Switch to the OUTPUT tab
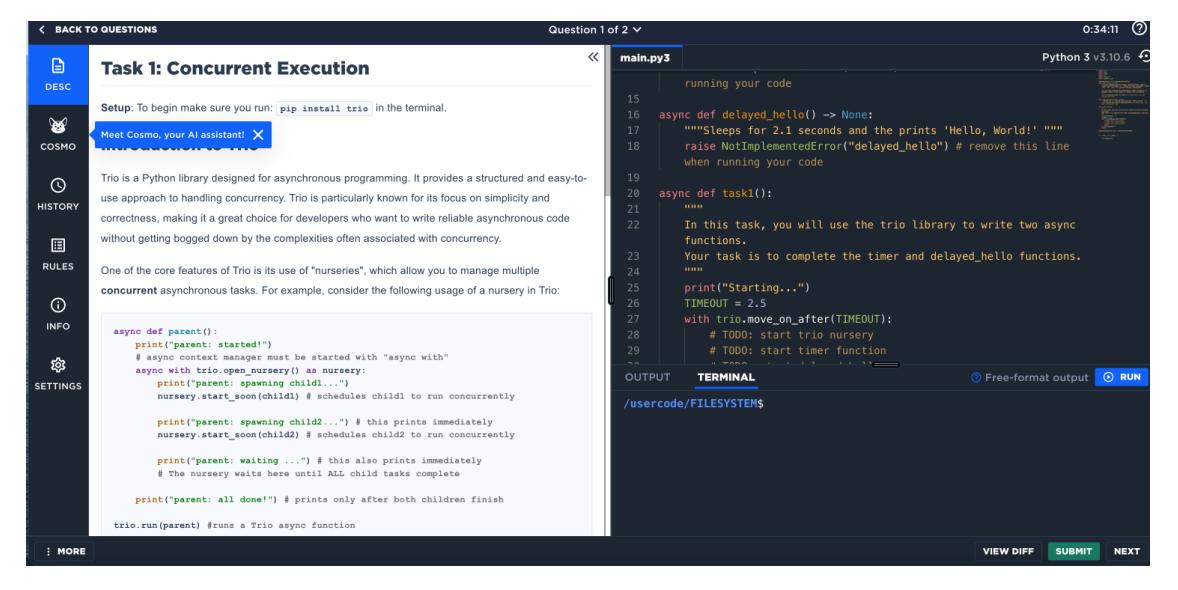This screenshot has width=1178, height=590. [x=647, y=377]
